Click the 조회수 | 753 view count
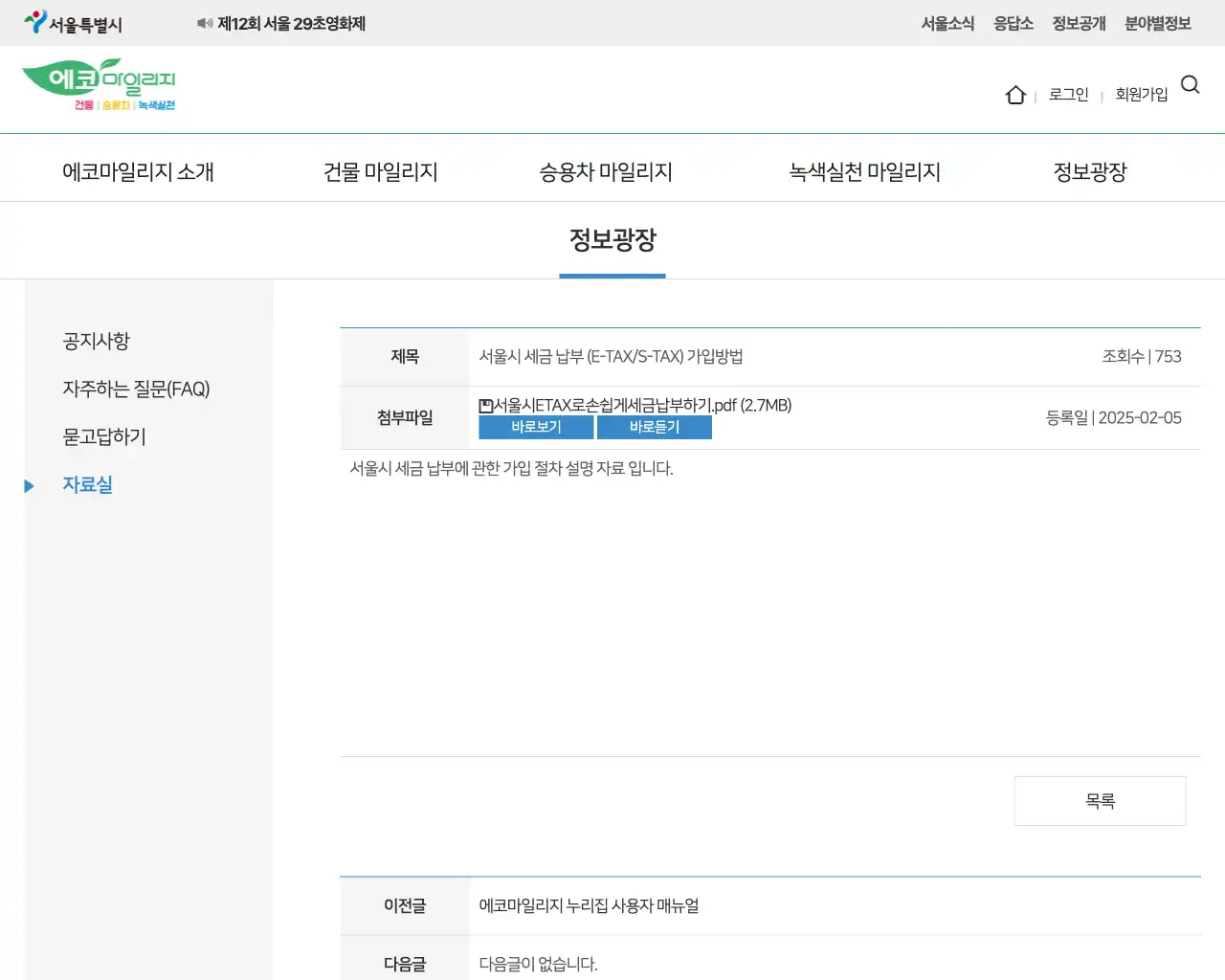Image resolution: width=1225 pixels, height=980 pixels. point(1142,357)
